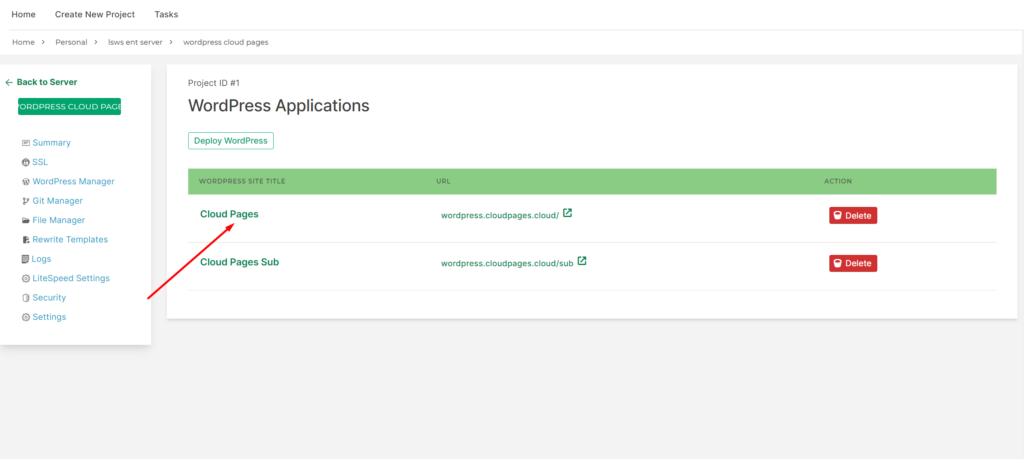Viewport: 1024px width, 459px height.
Task: Go Back to Server
Action: click(46, 82)
